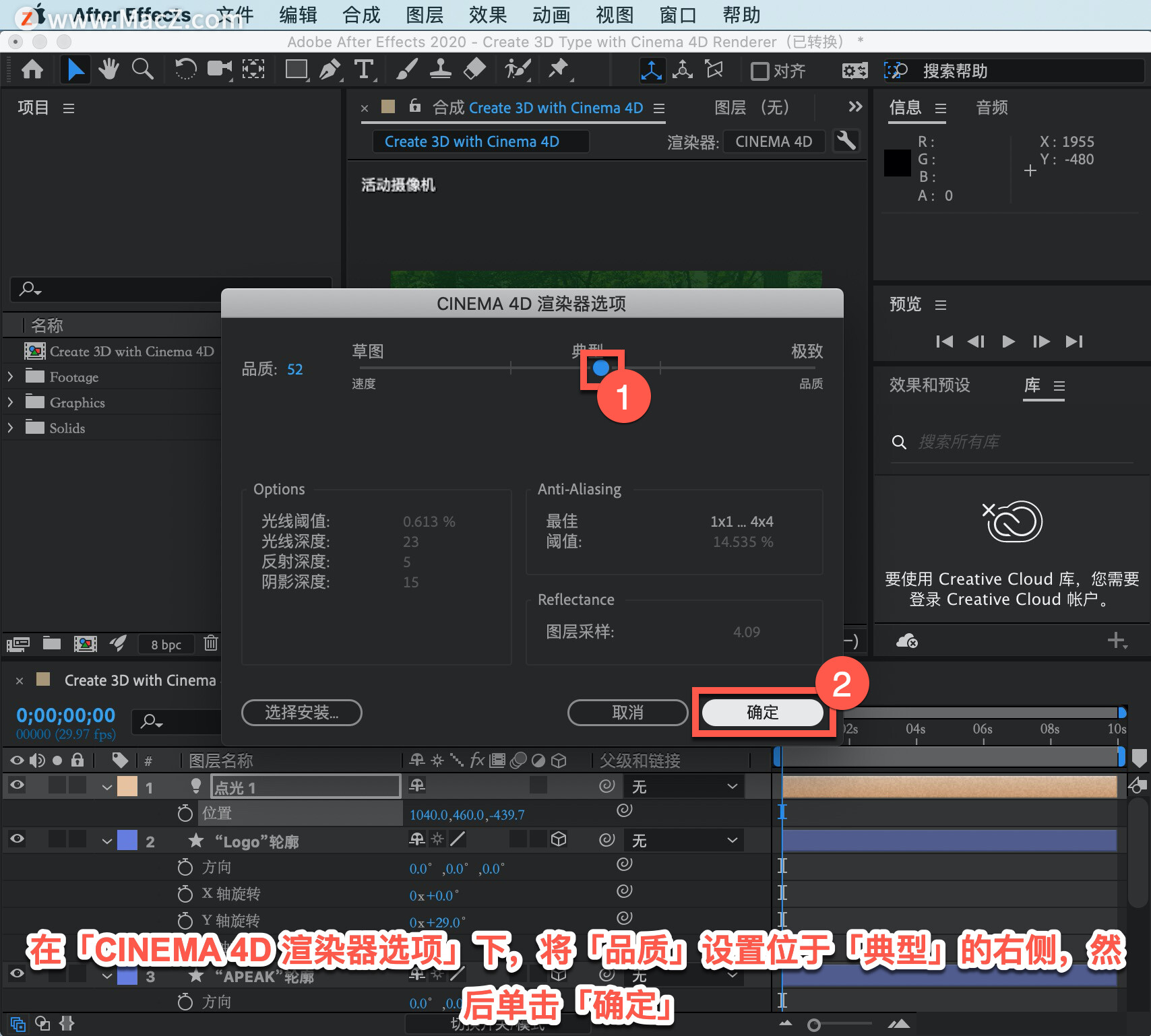The width and height of the screenshot is (1151, 1036).
Task: Select the Unified Camera tool
Action: click(x=219, y=69)
